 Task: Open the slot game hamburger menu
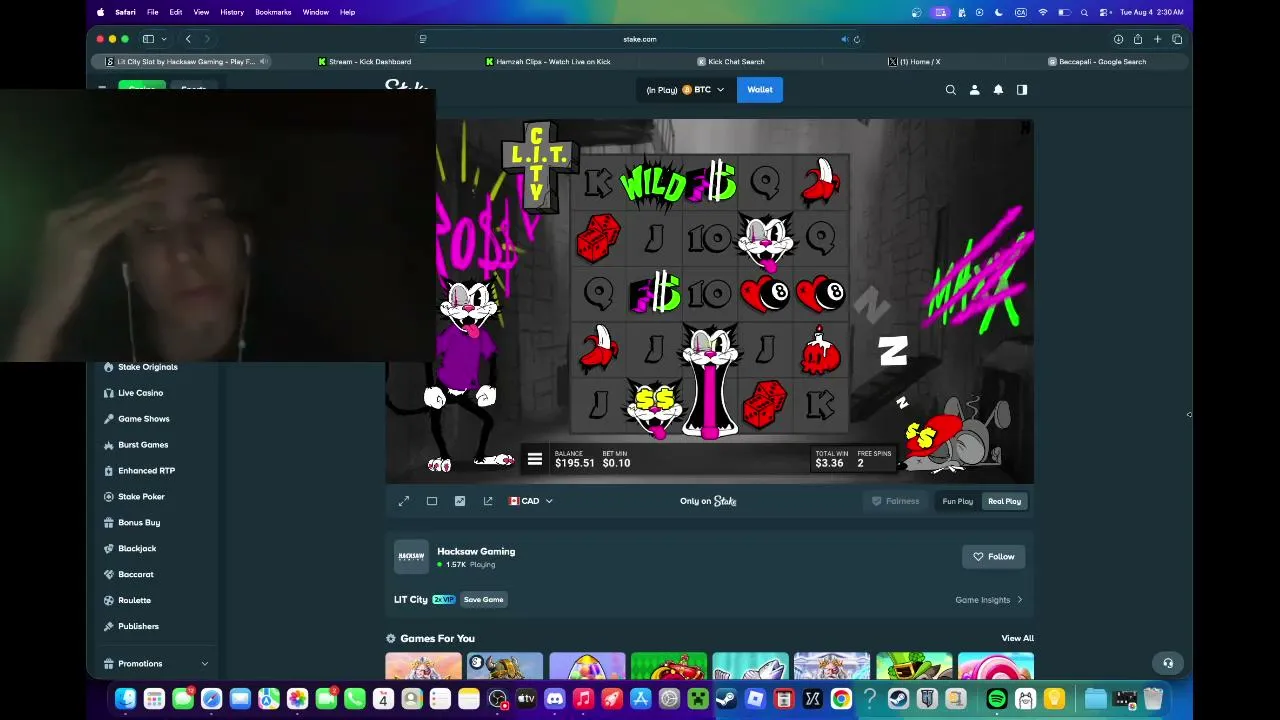535,459
